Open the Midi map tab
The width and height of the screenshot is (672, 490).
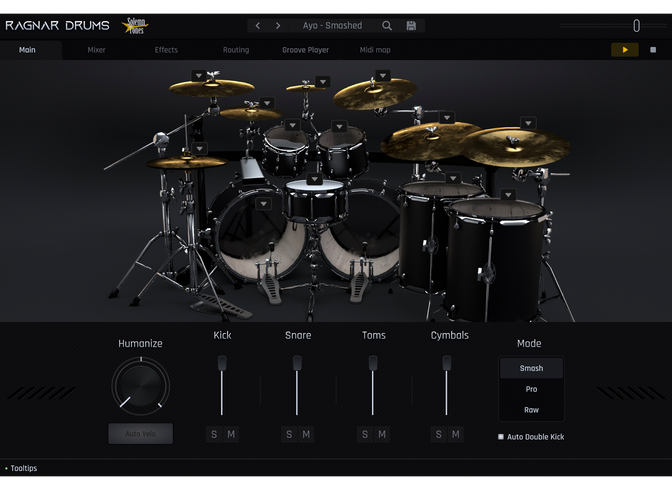(x=375, y=50)
